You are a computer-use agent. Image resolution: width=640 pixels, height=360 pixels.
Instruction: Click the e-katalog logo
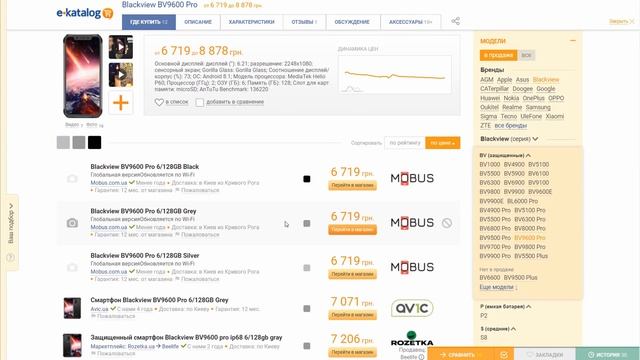(84, 13)
